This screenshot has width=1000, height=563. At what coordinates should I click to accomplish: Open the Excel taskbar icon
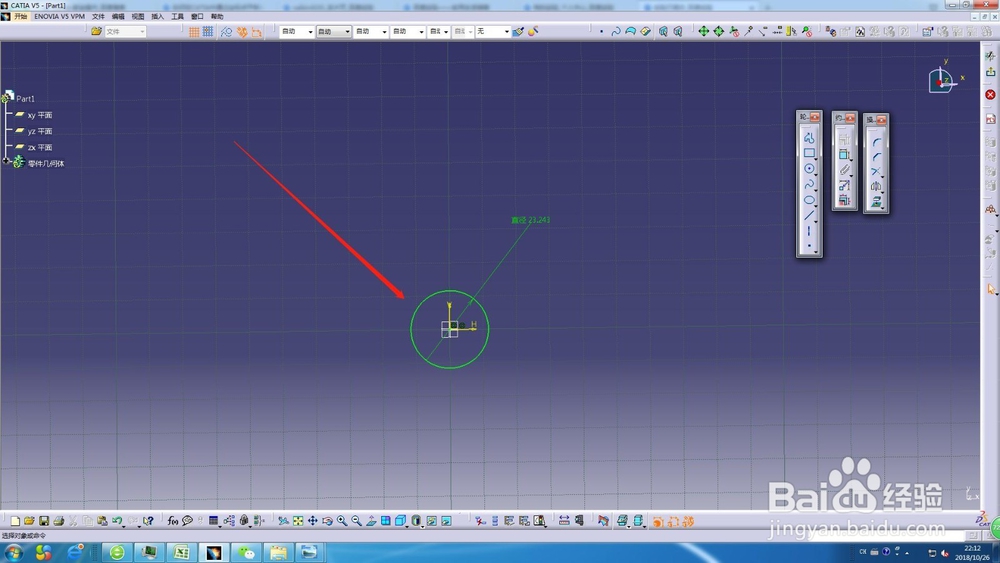181,552
